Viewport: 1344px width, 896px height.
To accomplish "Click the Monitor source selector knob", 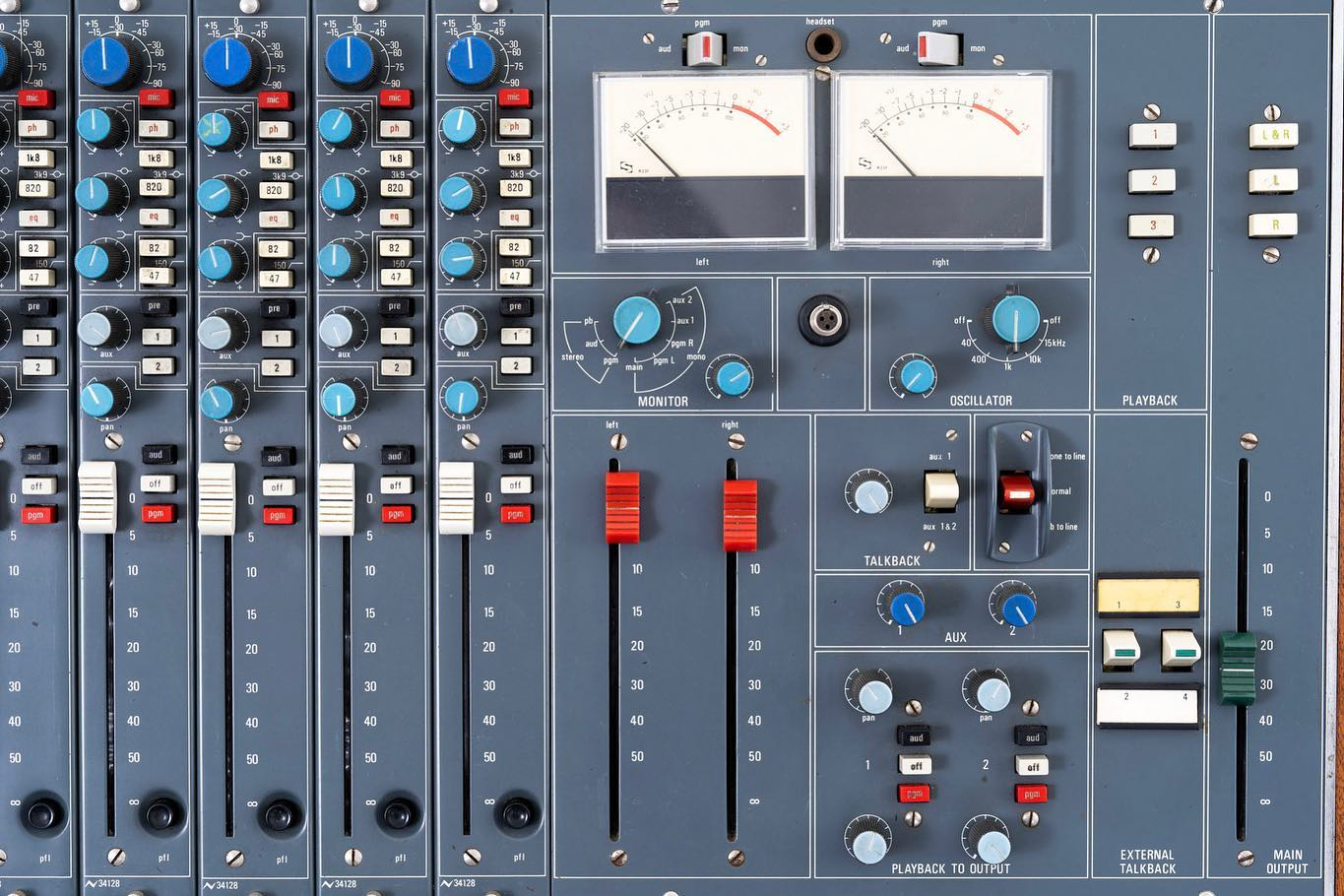I will pos(636,321).
